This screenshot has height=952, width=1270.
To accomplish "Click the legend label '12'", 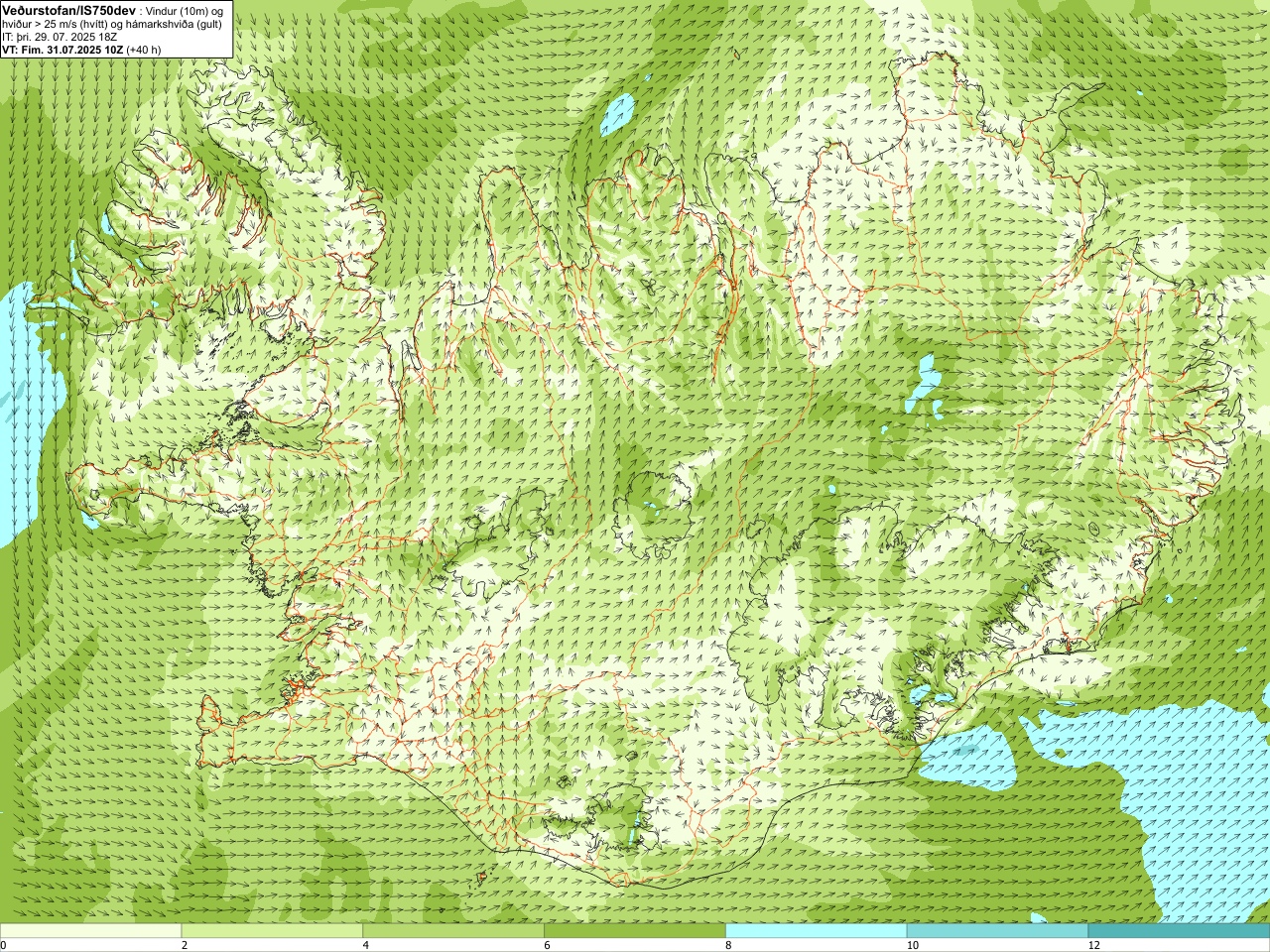I will click(x=1093, y=945).
